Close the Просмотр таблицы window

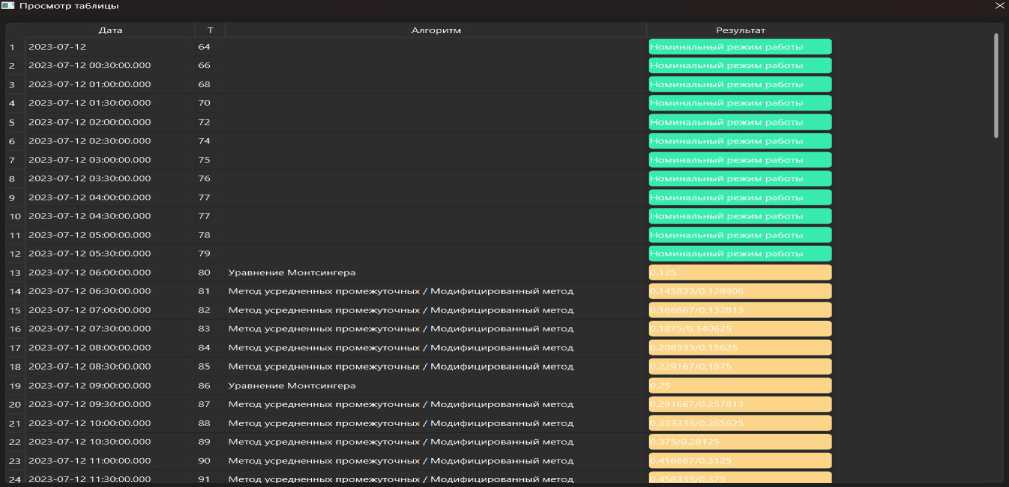(998, 6)
